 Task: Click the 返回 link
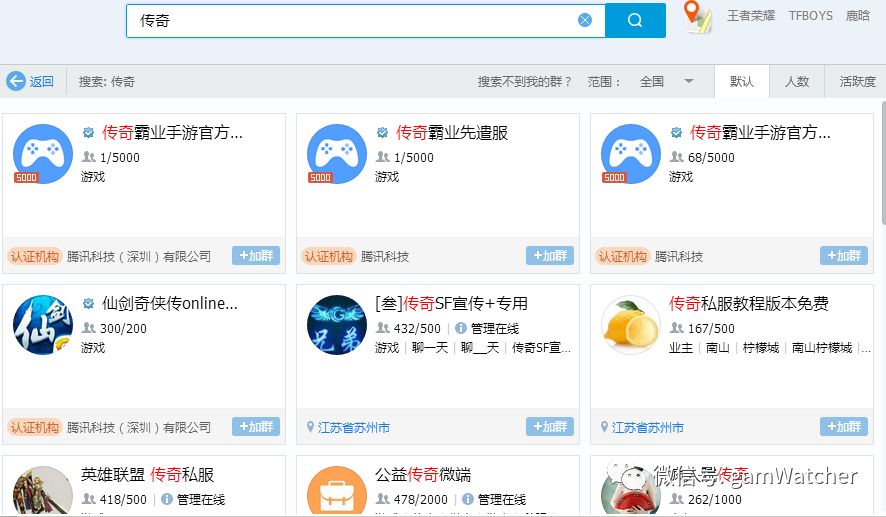(41, 81)
